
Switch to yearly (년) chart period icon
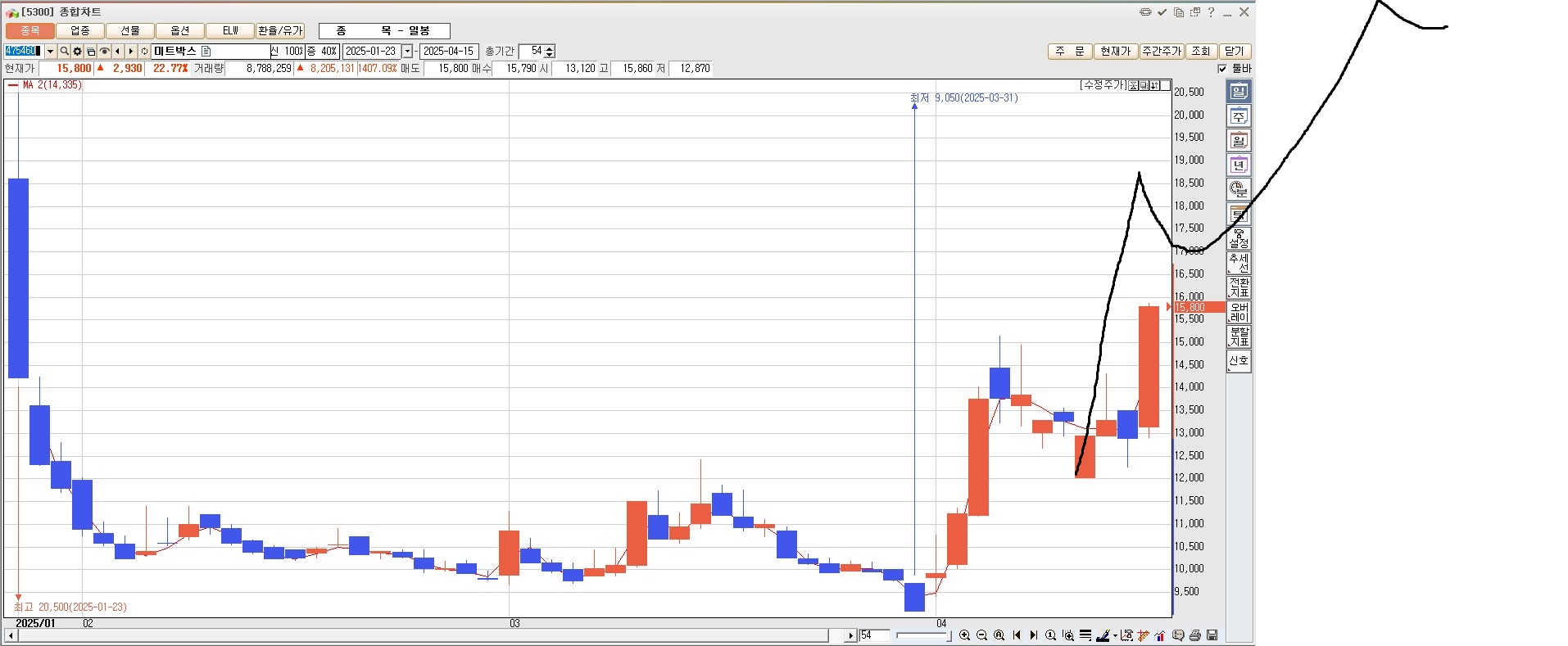coord(1238,165)
